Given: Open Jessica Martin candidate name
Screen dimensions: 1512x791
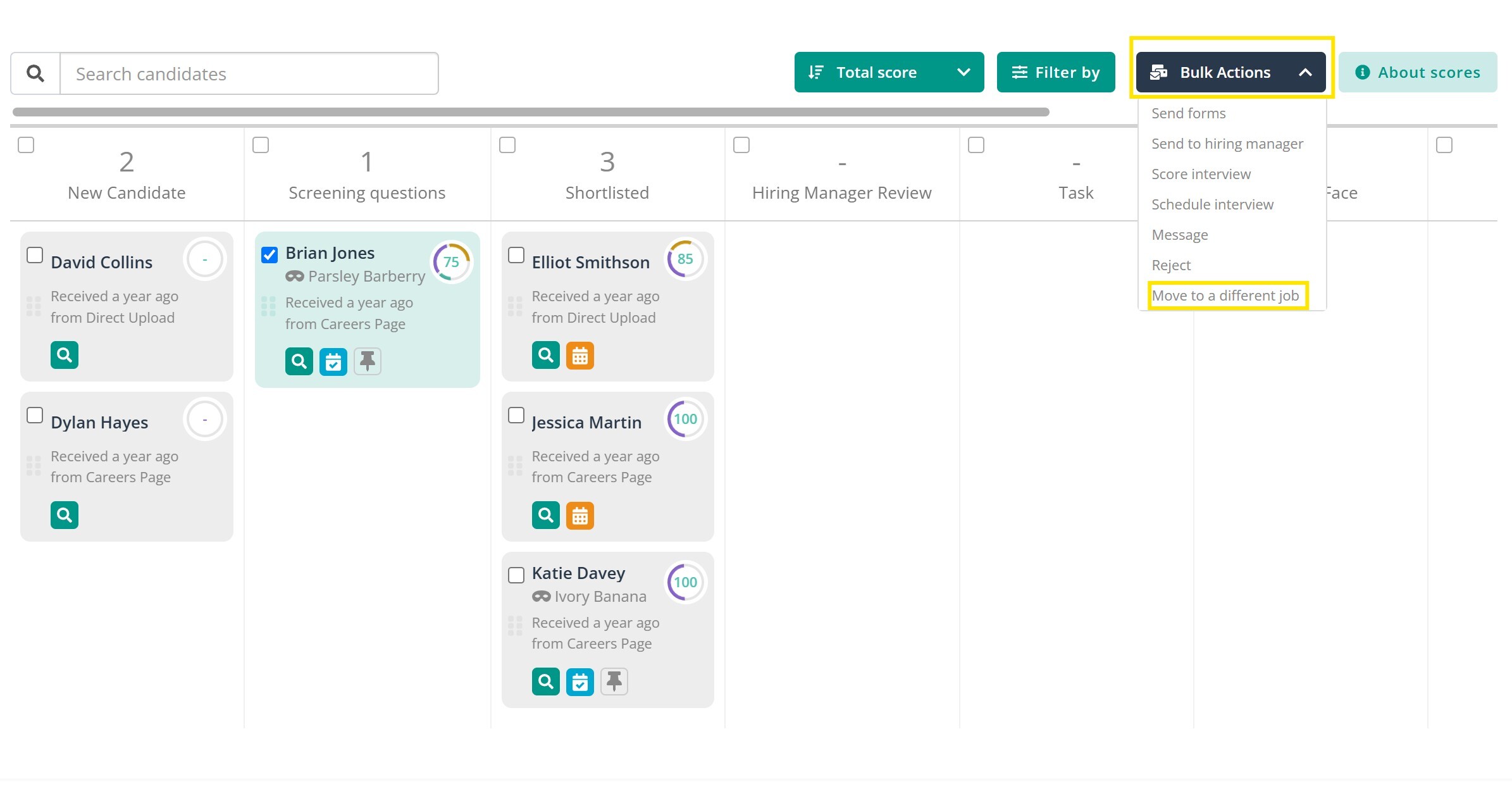Looking at the screenshot, I should tap(586, 423).
